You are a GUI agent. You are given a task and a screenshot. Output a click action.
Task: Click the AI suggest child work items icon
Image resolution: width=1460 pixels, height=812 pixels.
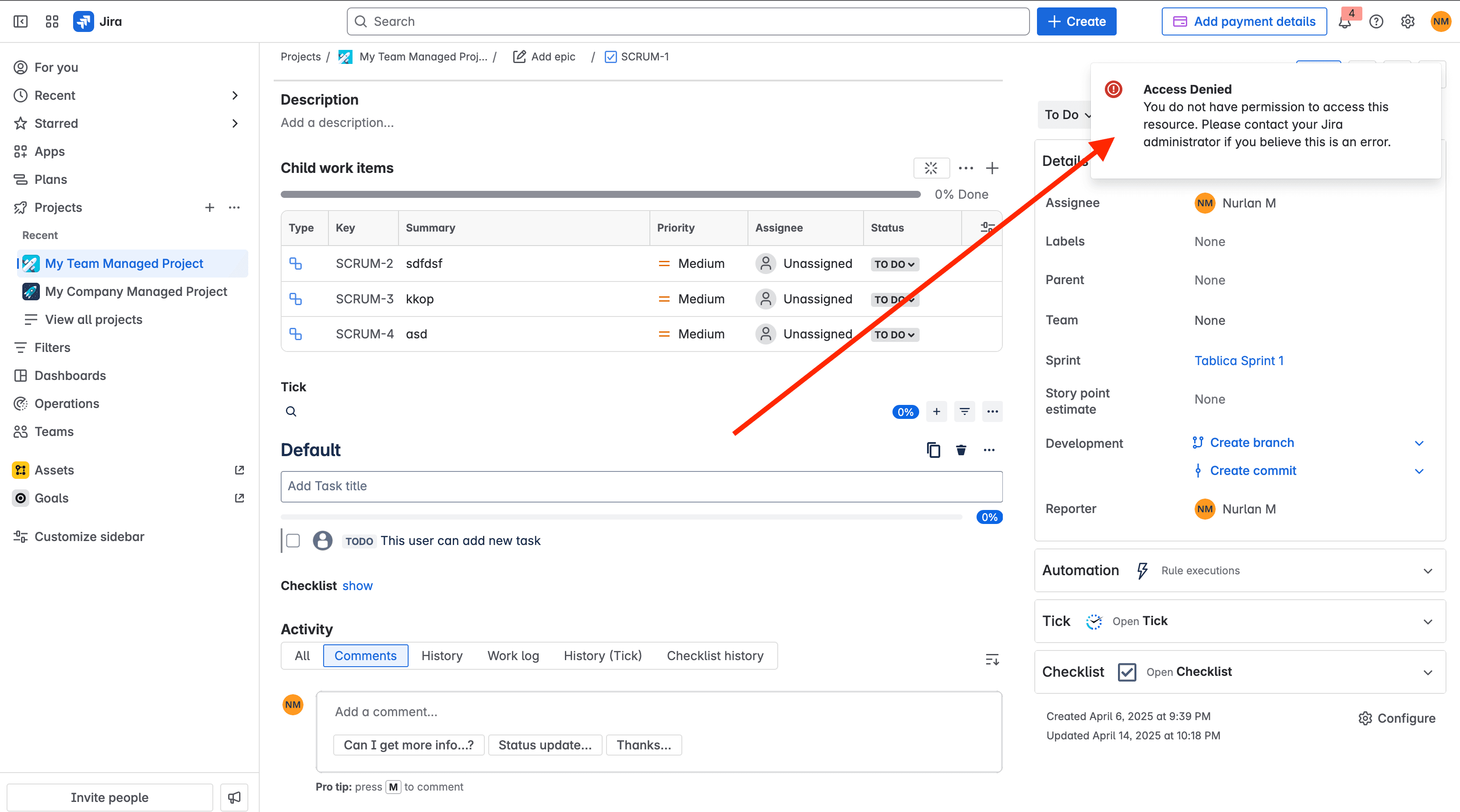click(931, 168)
